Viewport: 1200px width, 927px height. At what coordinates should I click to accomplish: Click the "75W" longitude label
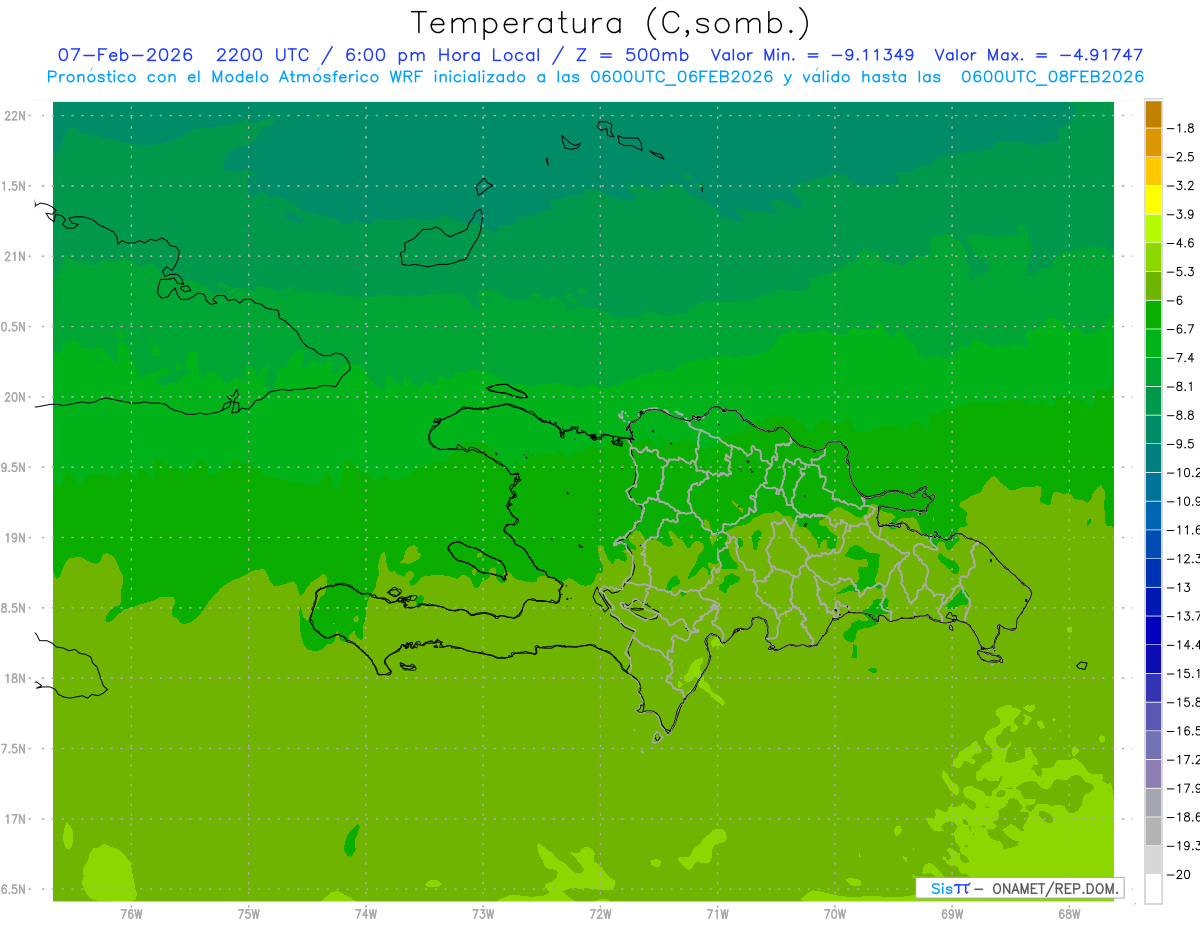tap(249, 914)
